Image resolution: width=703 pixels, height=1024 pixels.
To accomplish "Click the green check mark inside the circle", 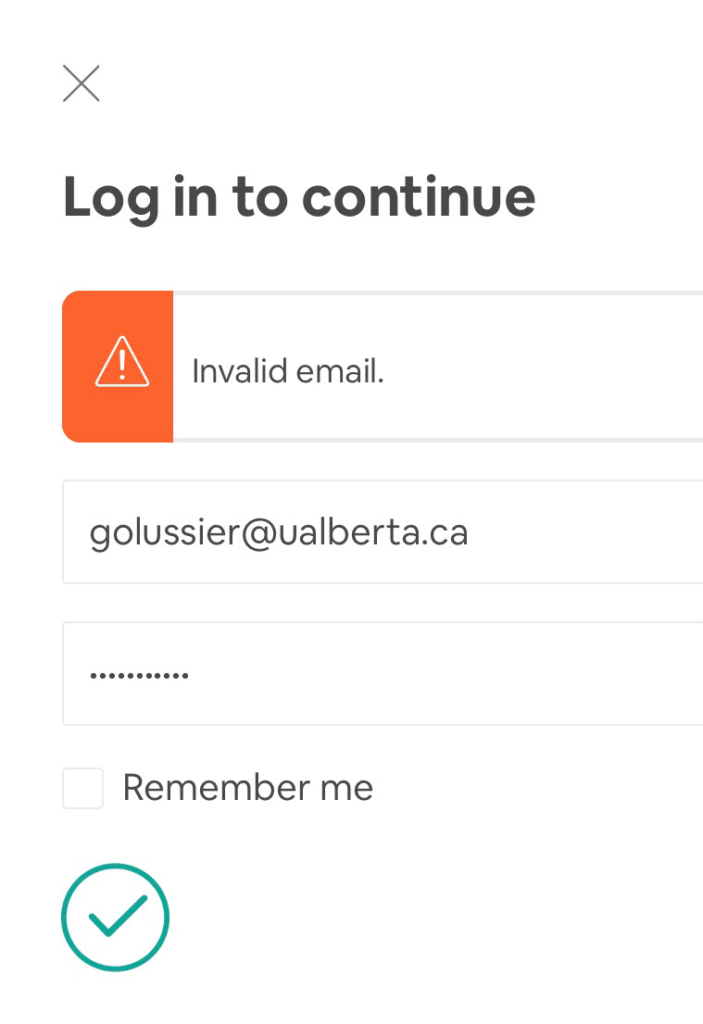I will (118, 916).
